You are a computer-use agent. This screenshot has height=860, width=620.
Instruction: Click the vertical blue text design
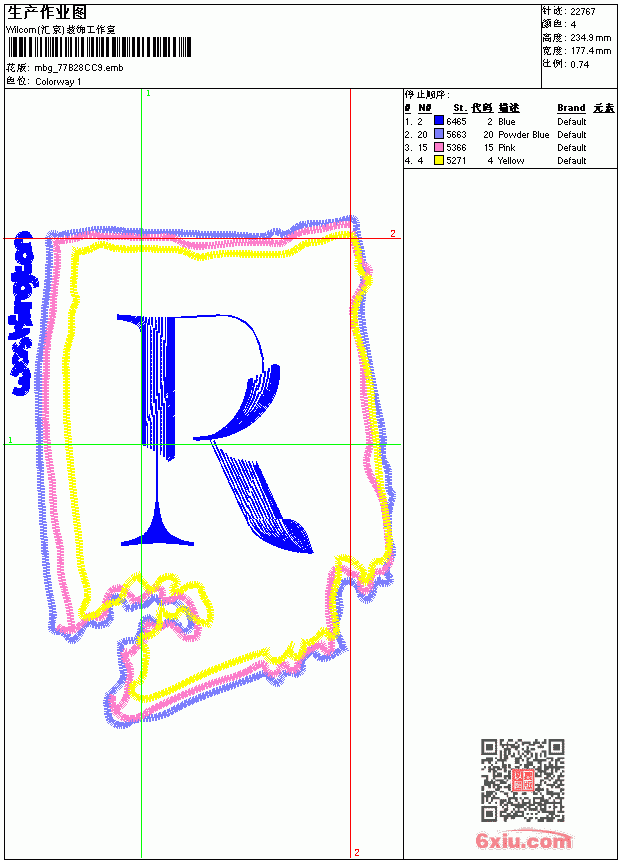tap(23, 313)
